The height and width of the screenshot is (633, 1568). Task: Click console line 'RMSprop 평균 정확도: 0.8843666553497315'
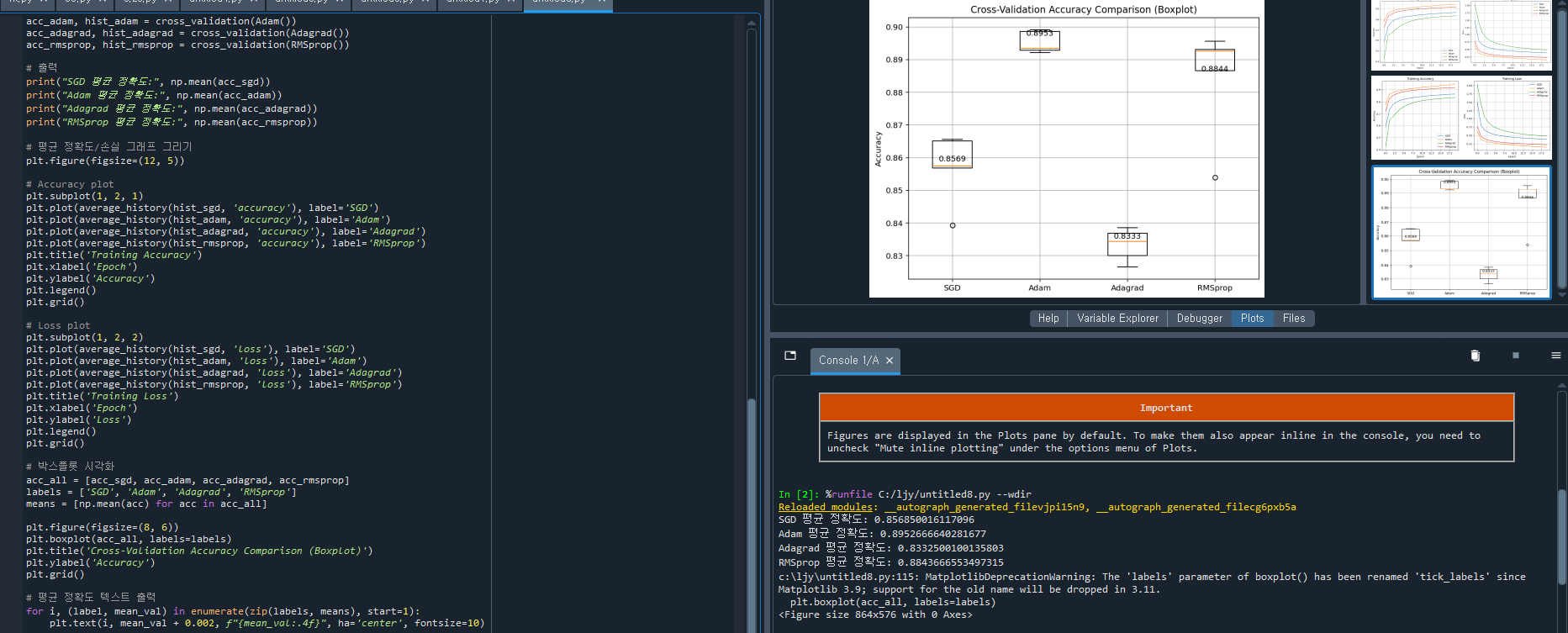891,562
